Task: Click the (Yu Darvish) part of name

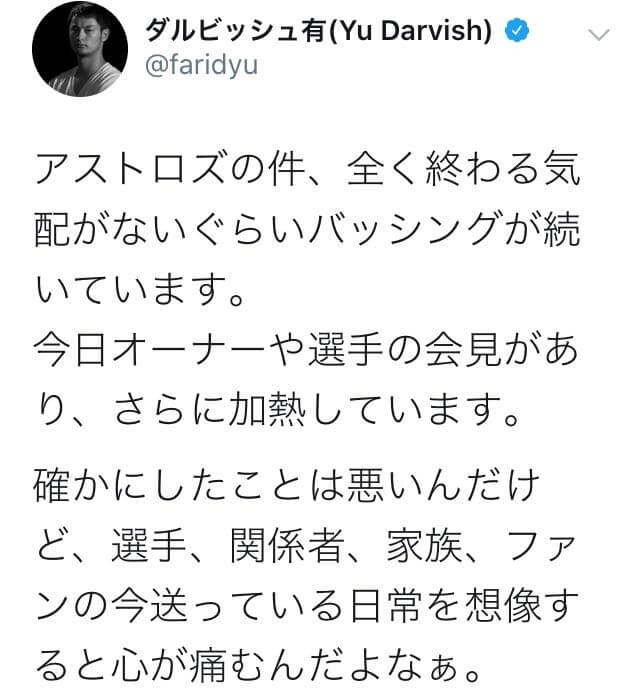Action: tap(409, 31)
